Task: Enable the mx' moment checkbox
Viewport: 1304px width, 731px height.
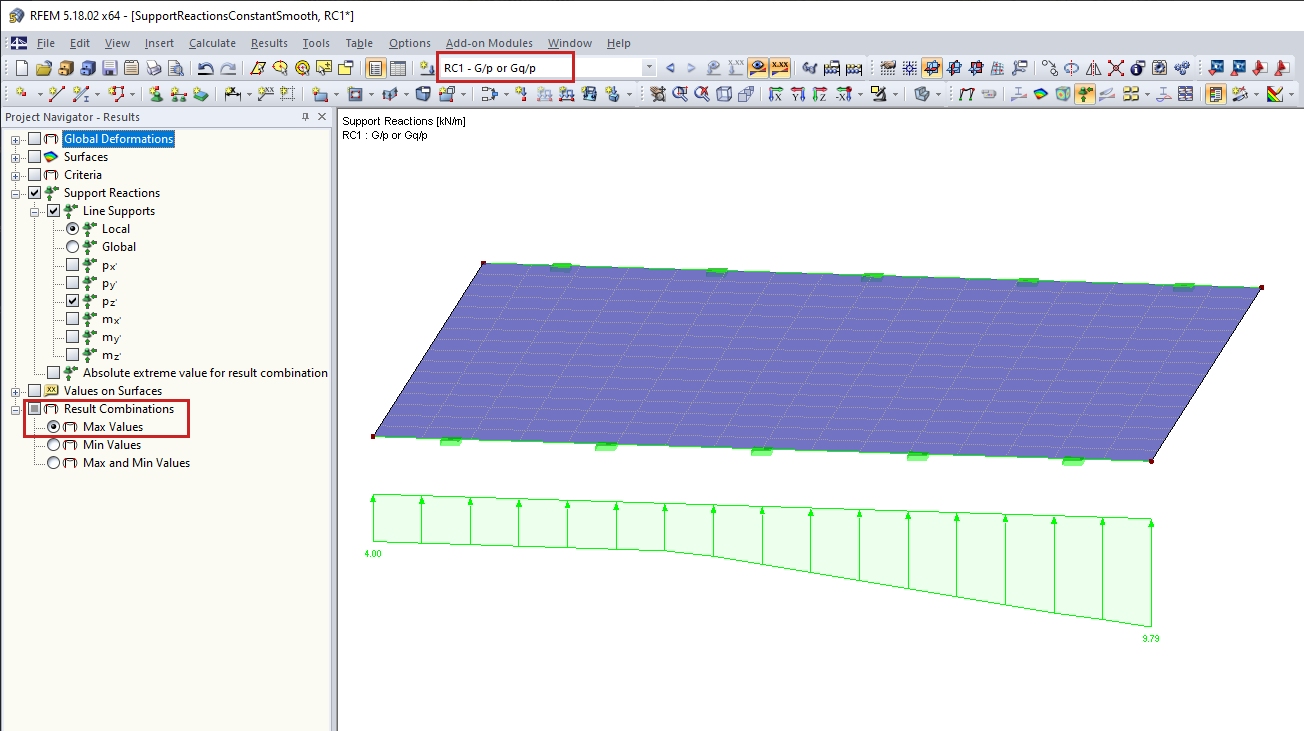Action: point(72,319)
